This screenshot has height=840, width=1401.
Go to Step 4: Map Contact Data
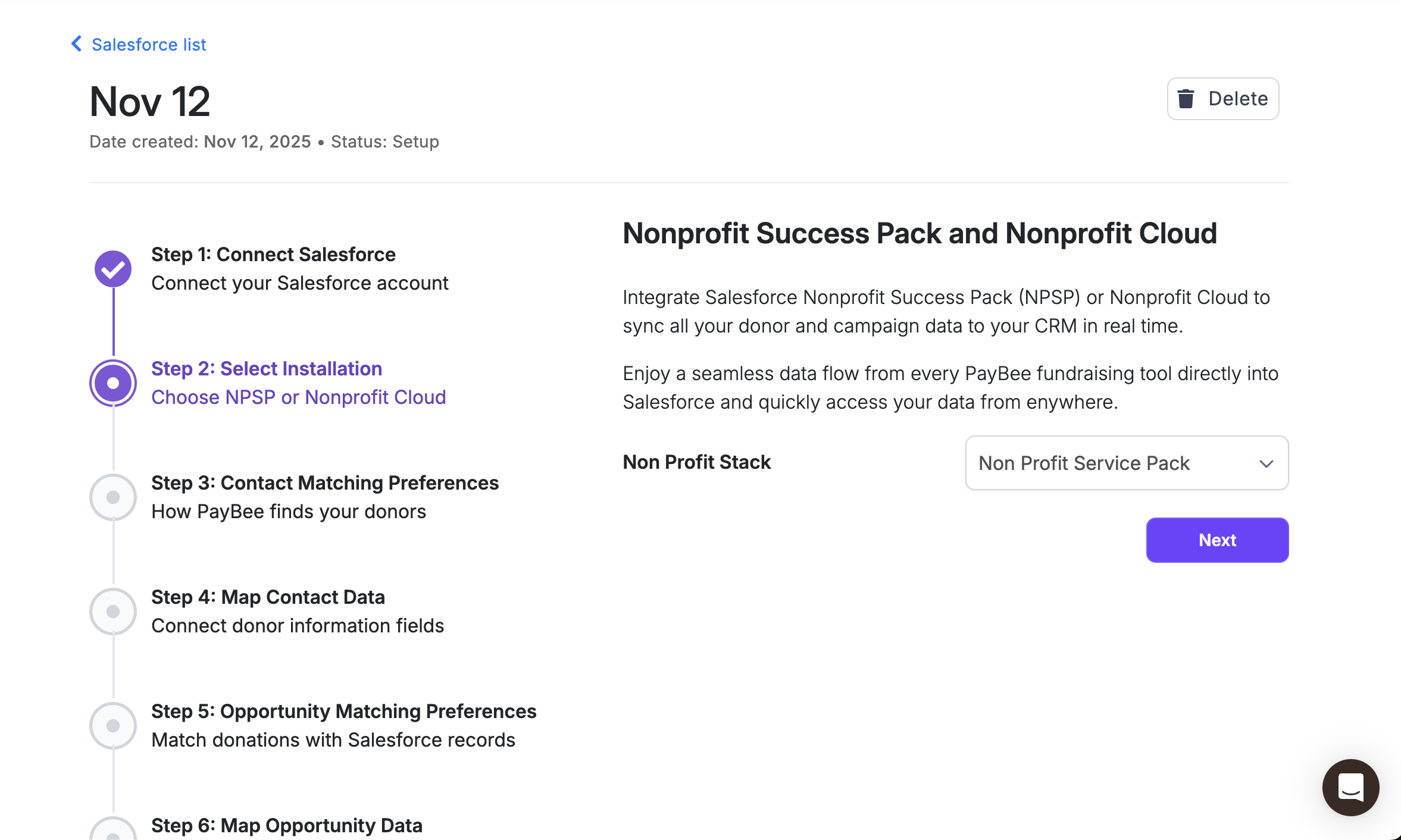268,597
